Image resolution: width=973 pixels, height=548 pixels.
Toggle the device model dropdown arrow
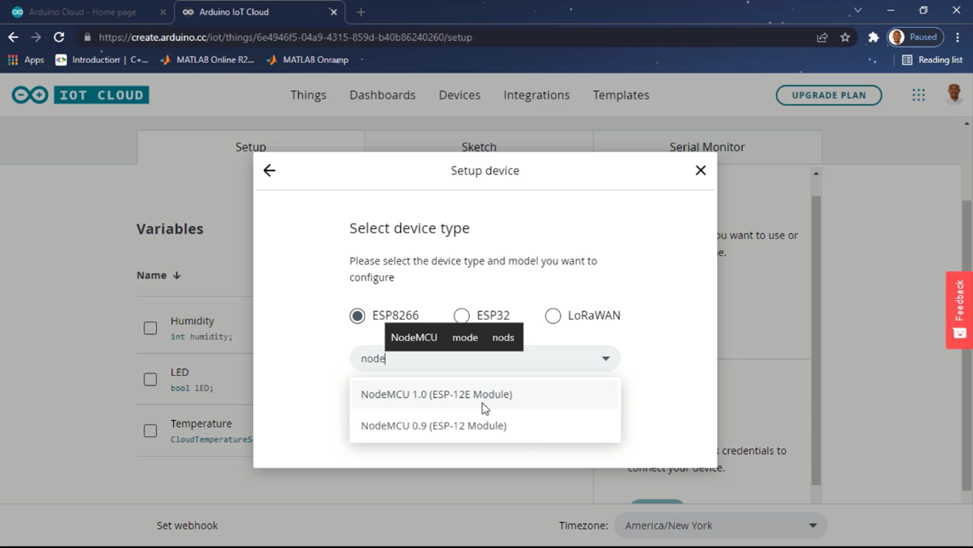[606, 358]
